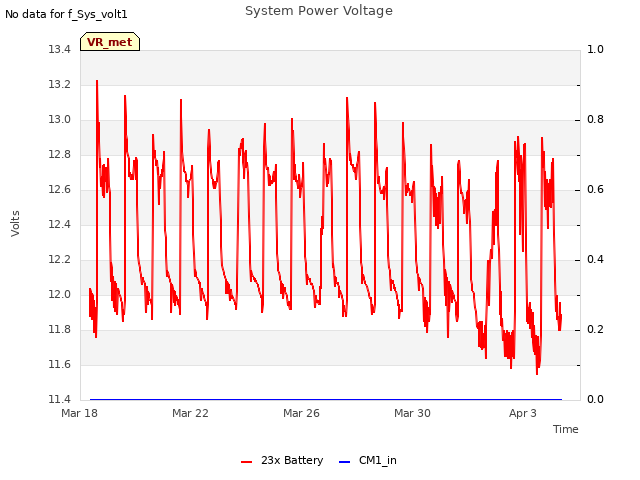Click the 13.4 left axis value
Viewport: 640px width, 480px height.
(x=60, y=50)
